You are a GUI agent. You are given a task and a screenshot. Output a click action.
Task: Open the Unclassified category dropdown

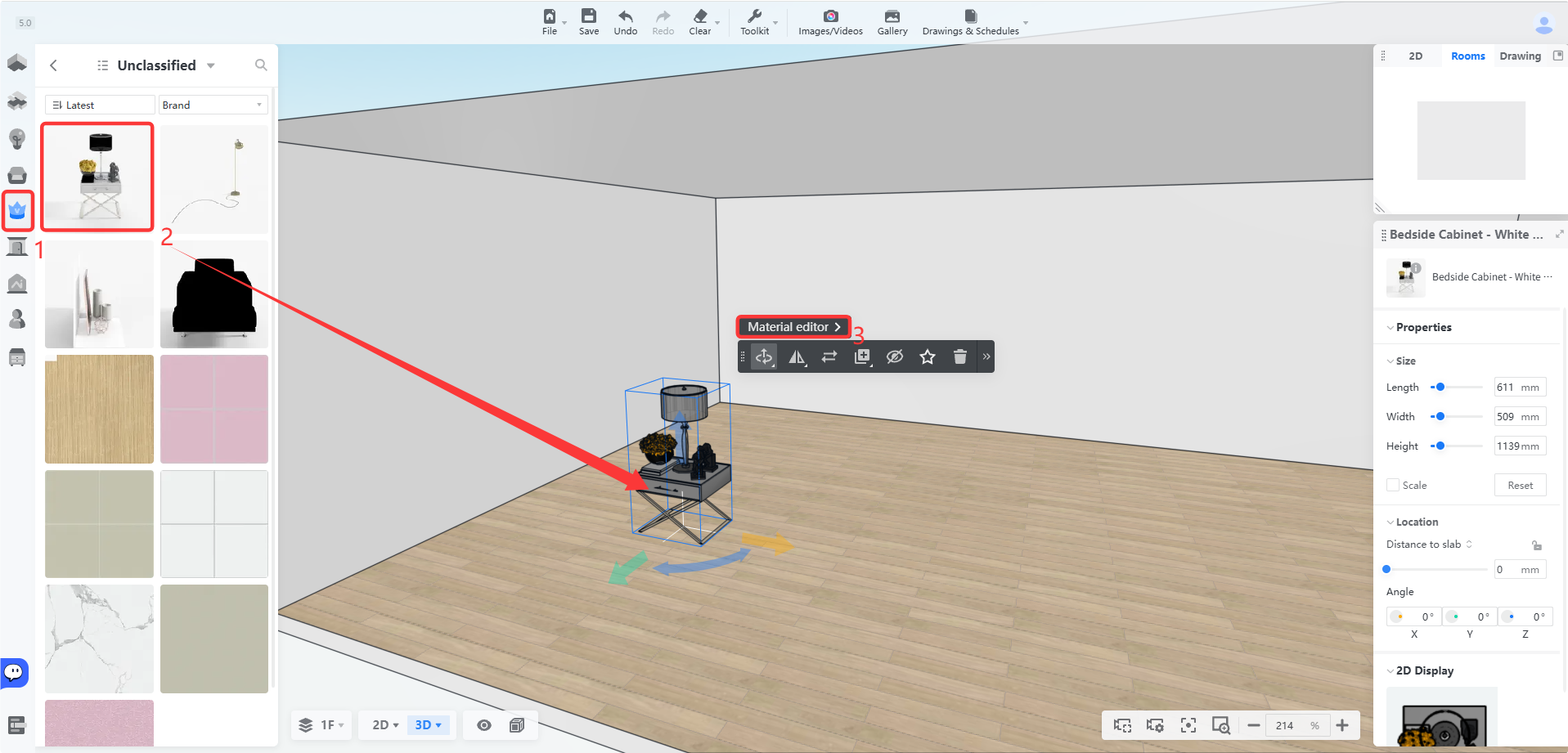[156, 65]
